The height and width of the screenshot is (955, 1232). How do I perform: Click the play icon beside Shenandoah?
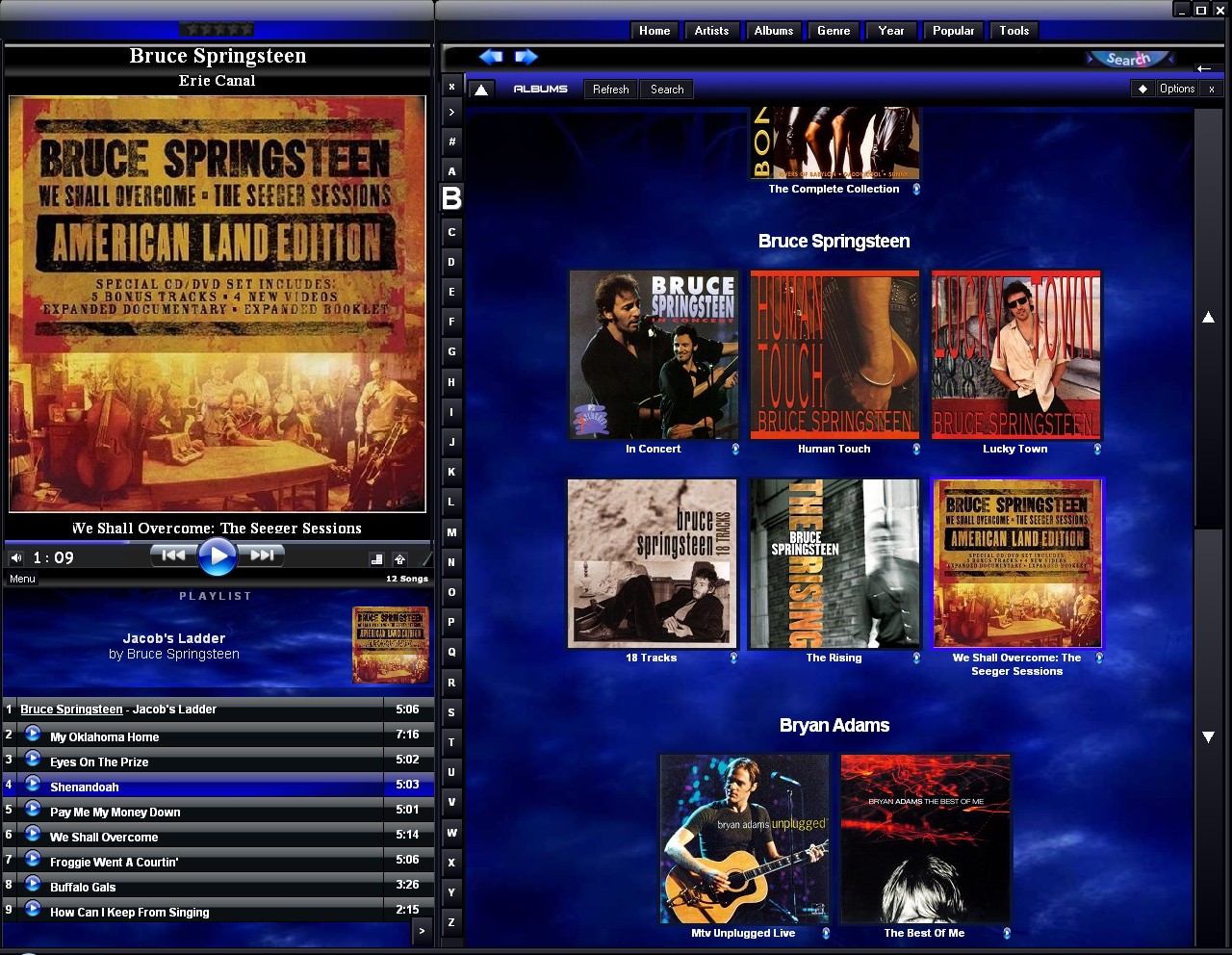pyautogui.click(x=33, y=785)
